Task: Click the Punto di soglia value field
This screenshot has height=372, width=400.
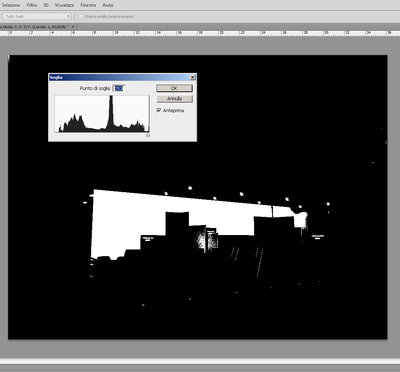Action: 118,88
